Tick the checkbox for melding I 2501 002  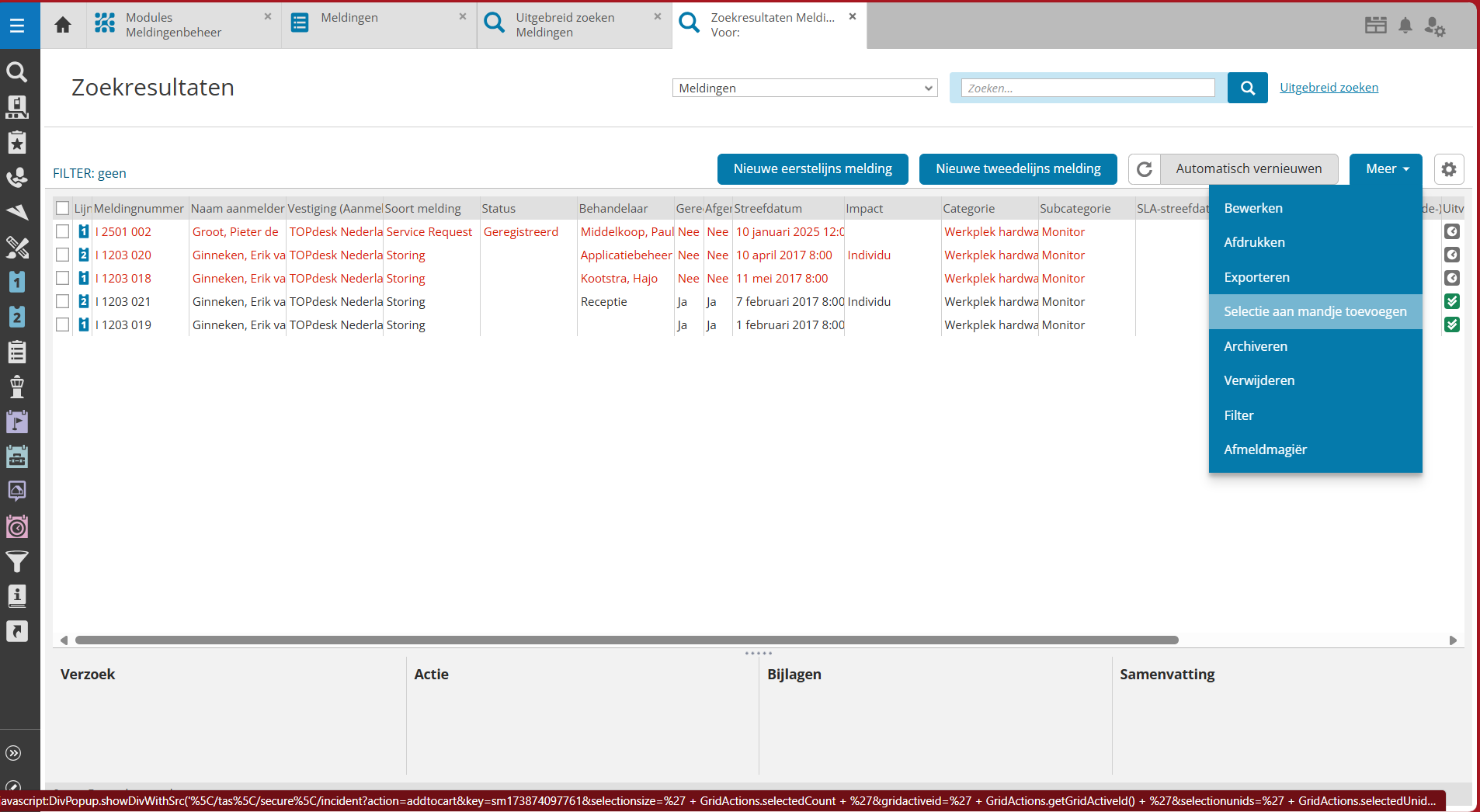click(63, 231)
